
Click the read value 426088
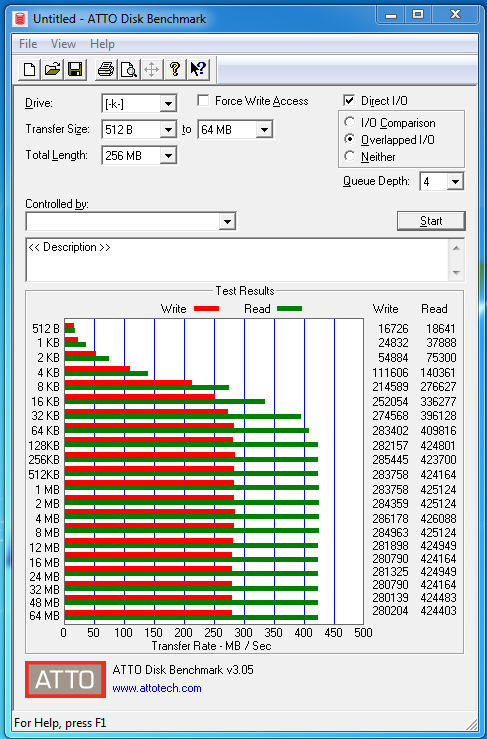[x=438, y=519]
